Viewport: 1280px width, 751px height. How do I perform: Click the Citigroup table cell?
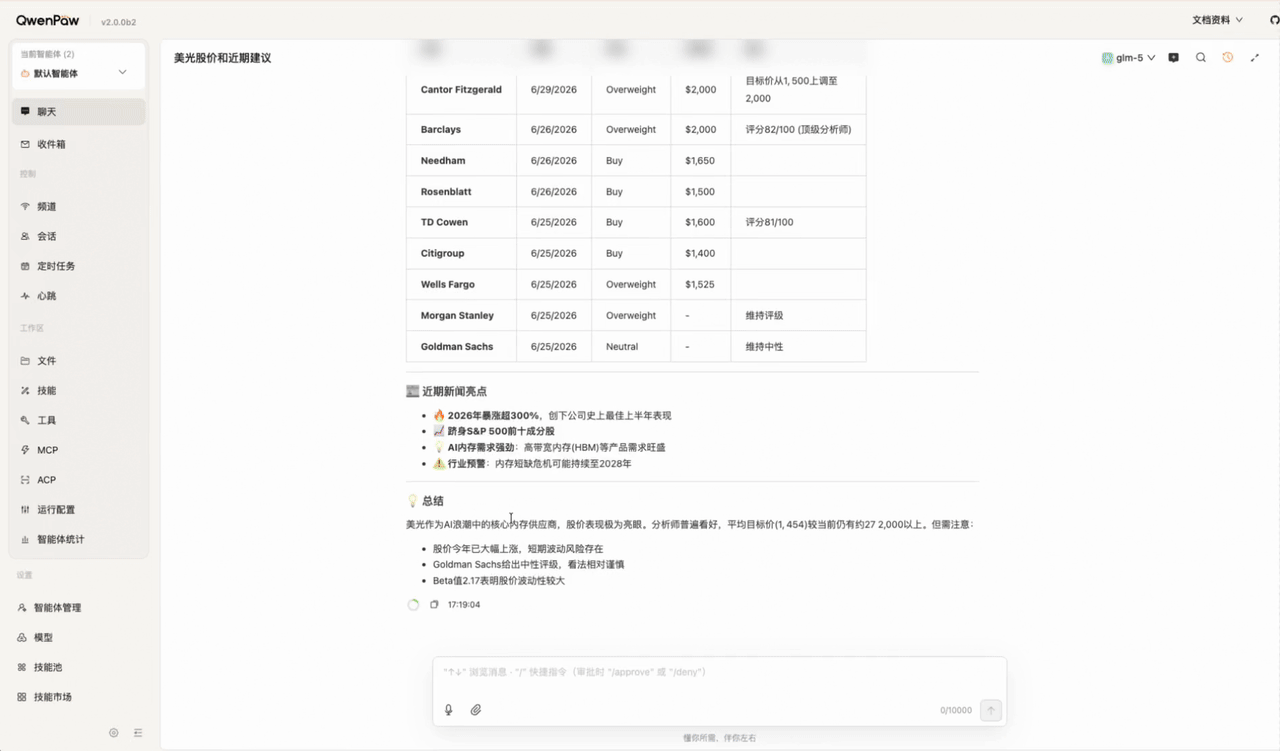click(462, 254)
